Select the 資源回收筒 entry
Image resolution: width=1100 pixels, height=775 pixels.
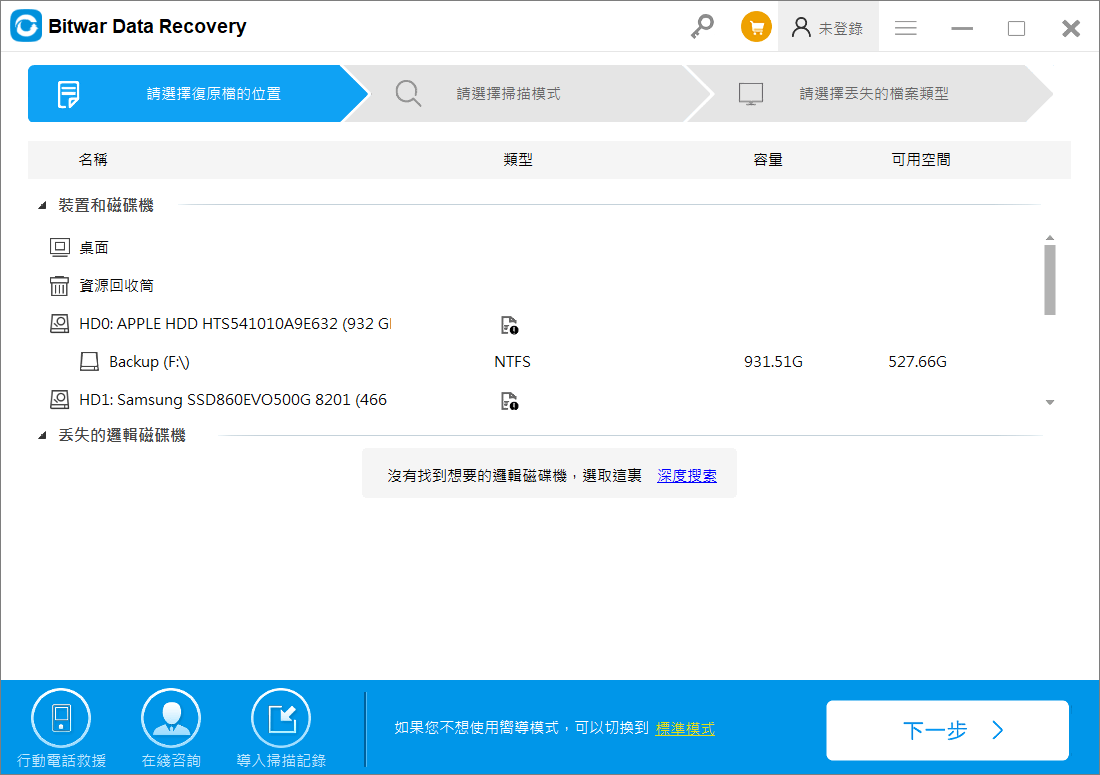pos(116,285)
